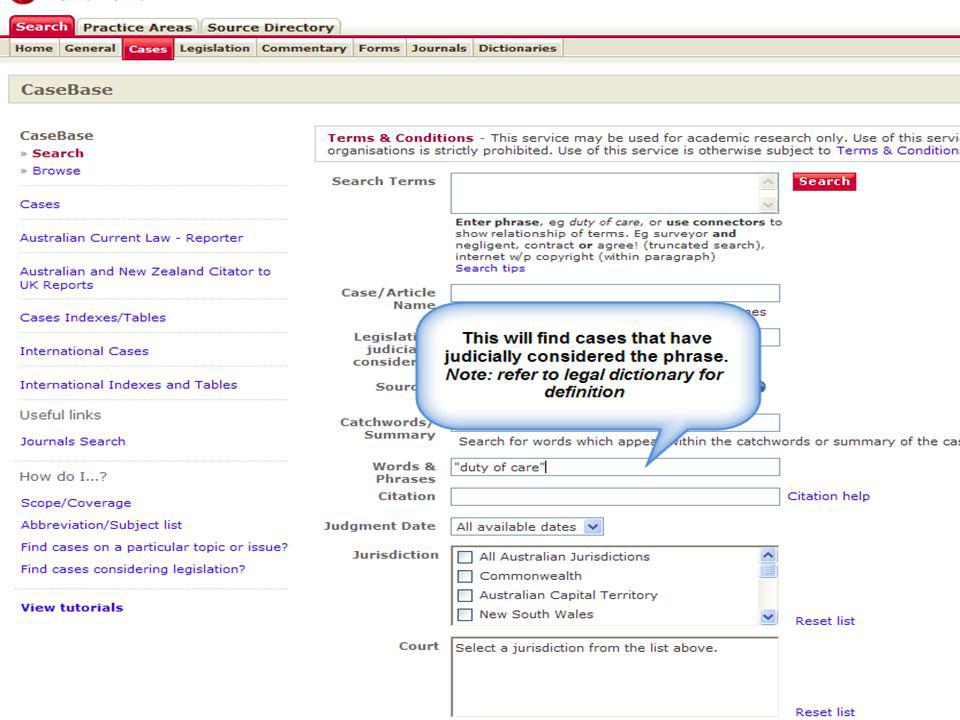Open the Legislation sub-tab
Screen dimensions: 960x720
[x=215, y=48]
